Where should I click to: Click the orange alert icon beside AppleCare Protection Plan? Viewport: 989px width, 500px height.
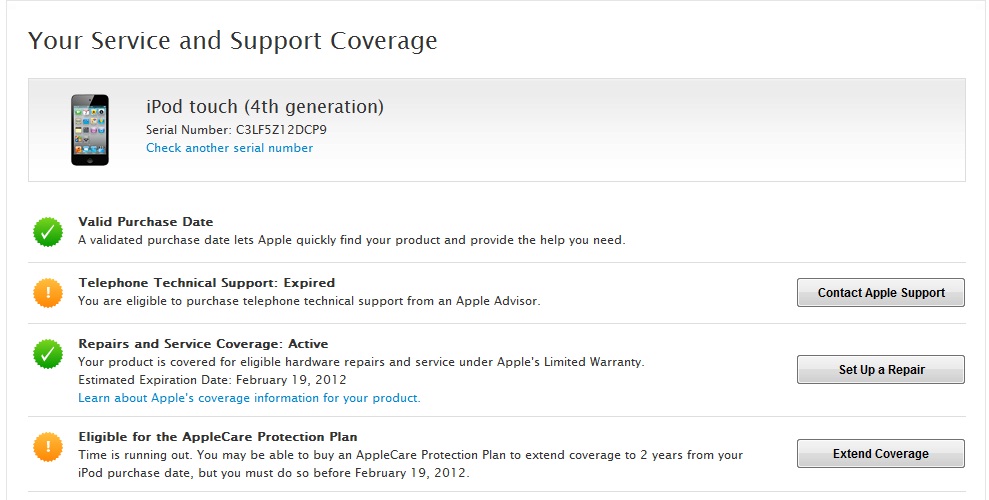48,446
